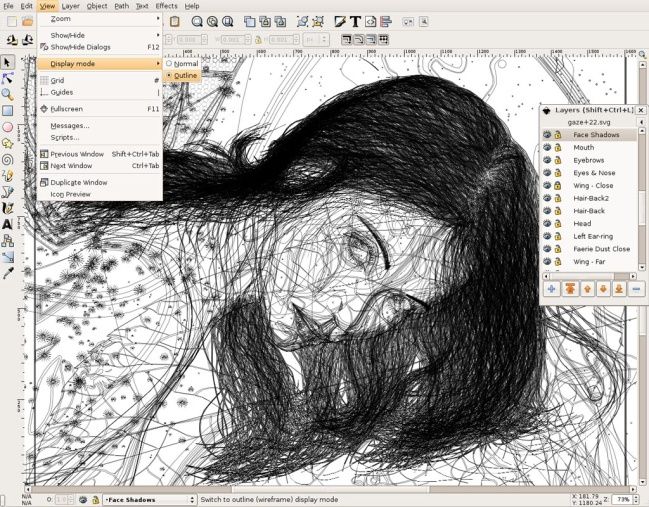649x507 pixels.
Task: Select the Head layer in list
Action: point(583,224)
